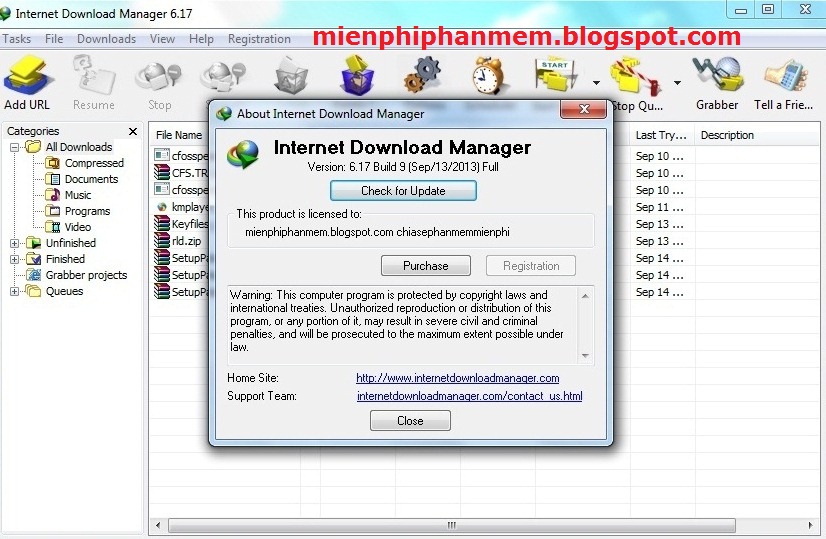
Task: Select the Grabber projects item
Action: (x=86, y=275)
